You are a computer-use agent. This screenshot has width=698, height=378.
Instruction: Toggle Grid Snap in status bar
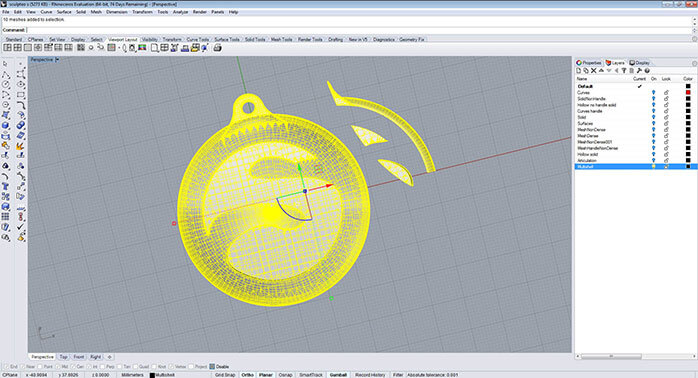point(225,375)
